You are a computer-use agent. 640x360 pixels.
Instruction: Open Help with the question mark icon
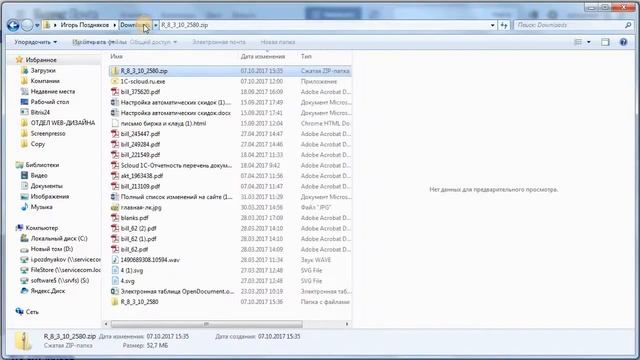pos(623,42)
